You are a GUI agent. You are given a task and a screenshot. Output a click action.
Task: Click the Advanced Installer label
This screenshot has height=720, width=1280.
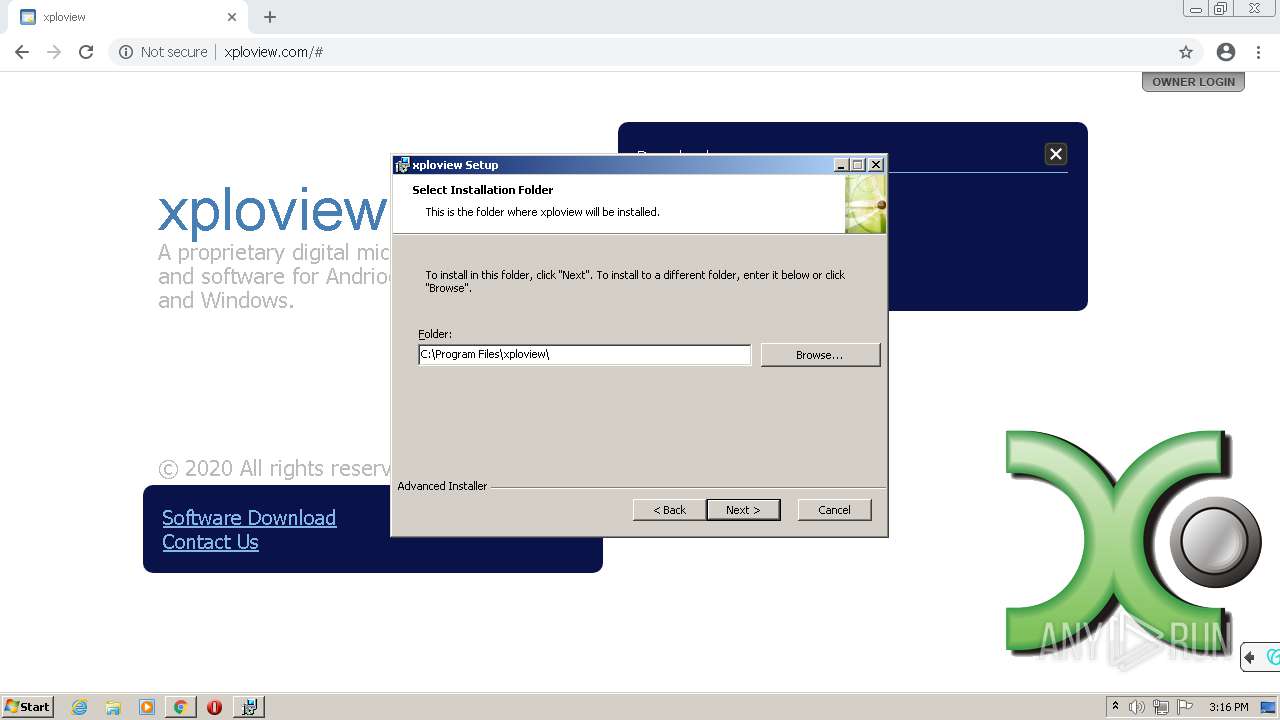click(x=442, y=486)
